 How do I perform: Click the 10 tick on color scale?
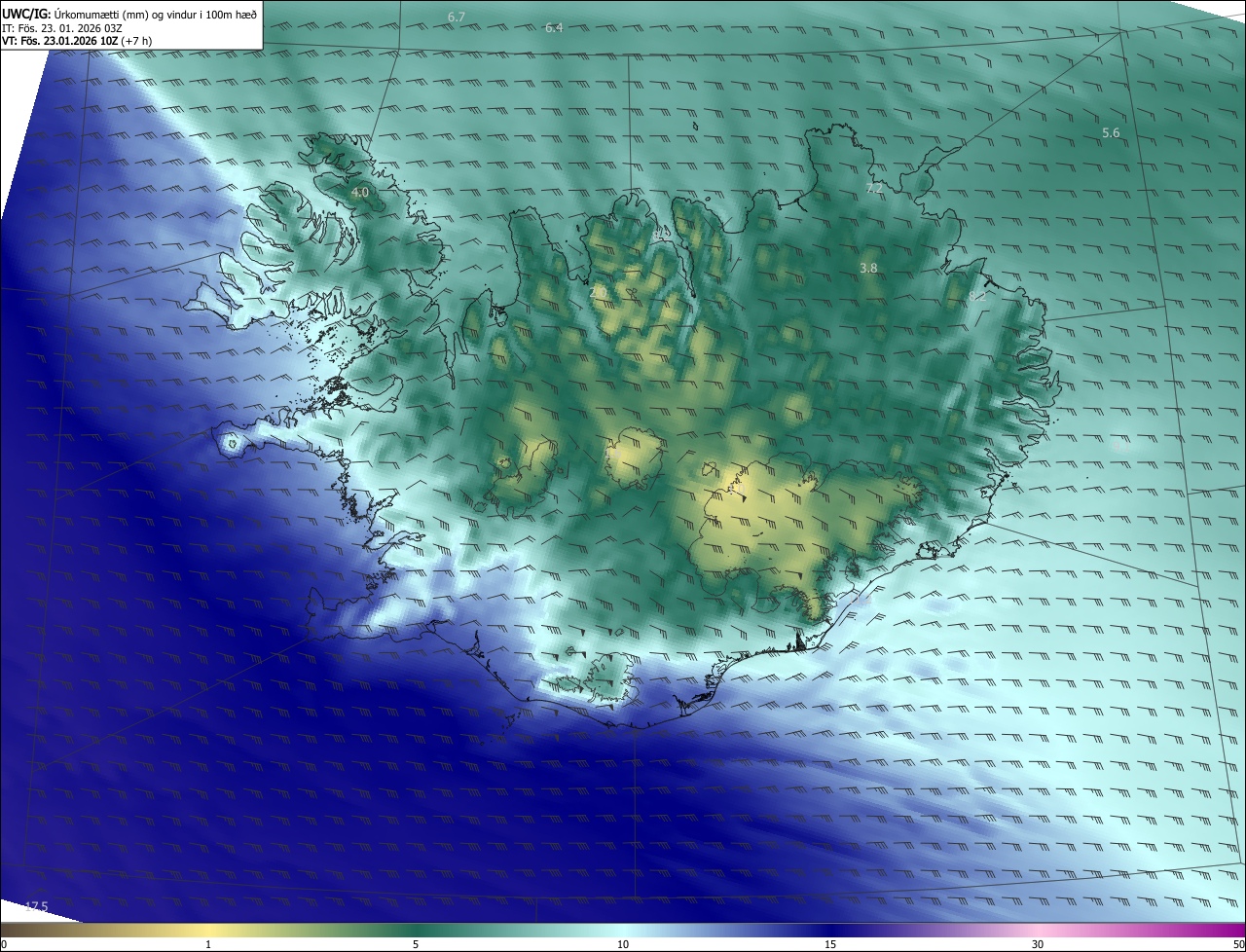click(623, 944)
